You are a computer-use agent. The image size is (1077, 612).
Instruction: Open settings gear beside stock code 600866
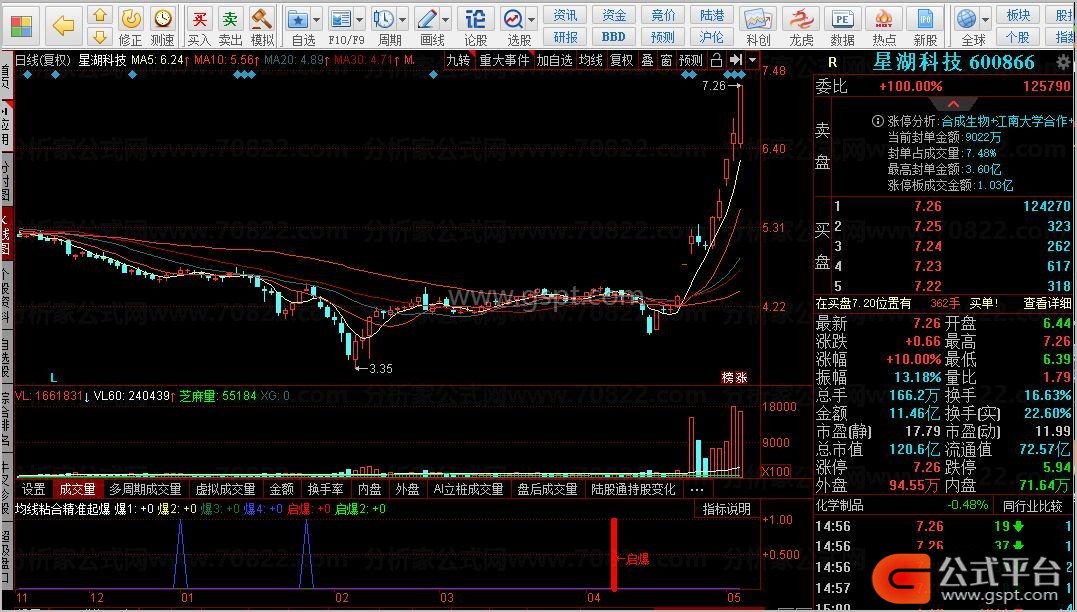point(1063,63)
